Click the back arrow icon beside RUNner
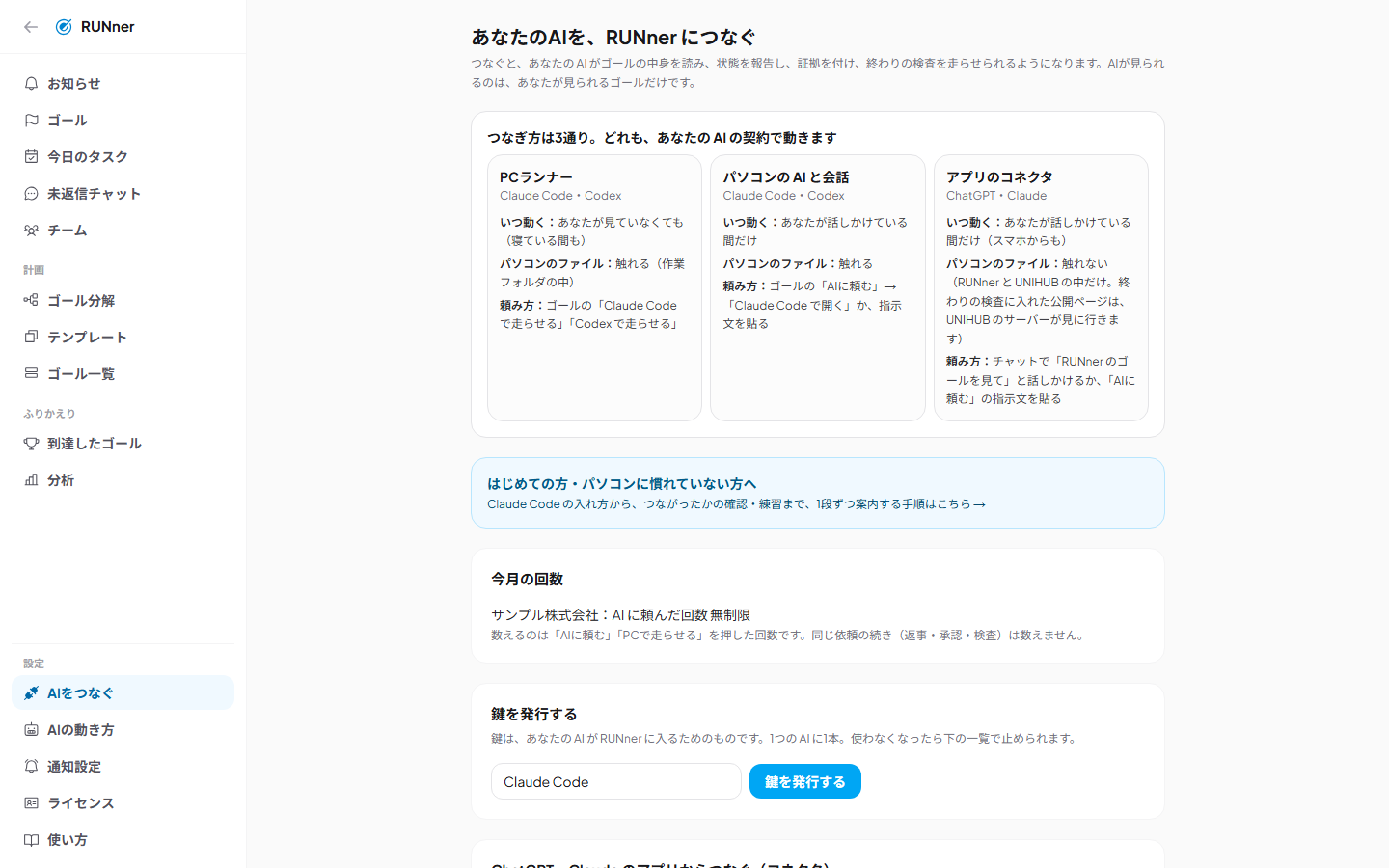The image size is (1389, 868). tap(31, 27)
